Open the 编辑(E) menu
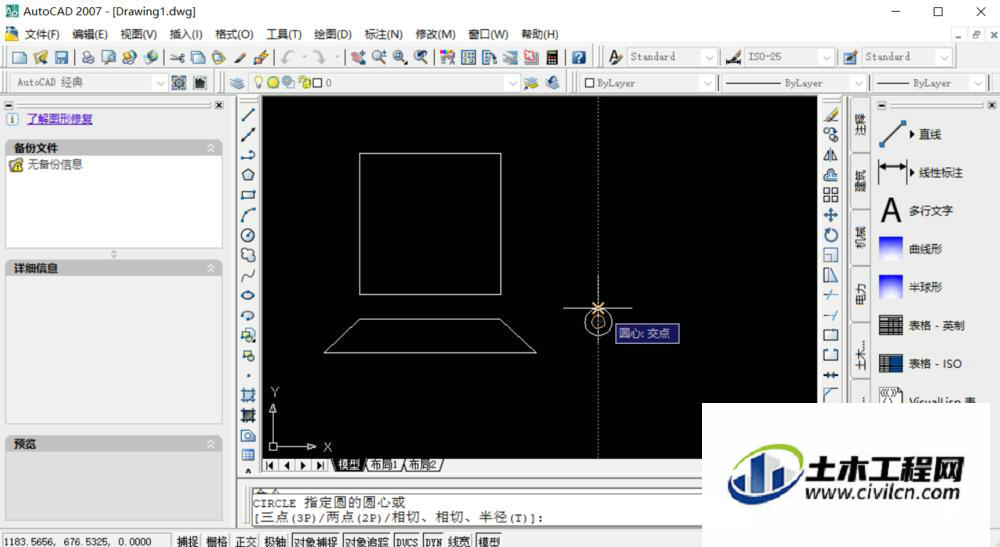The height and width of the screenshot is (547, 1000). 90,34
